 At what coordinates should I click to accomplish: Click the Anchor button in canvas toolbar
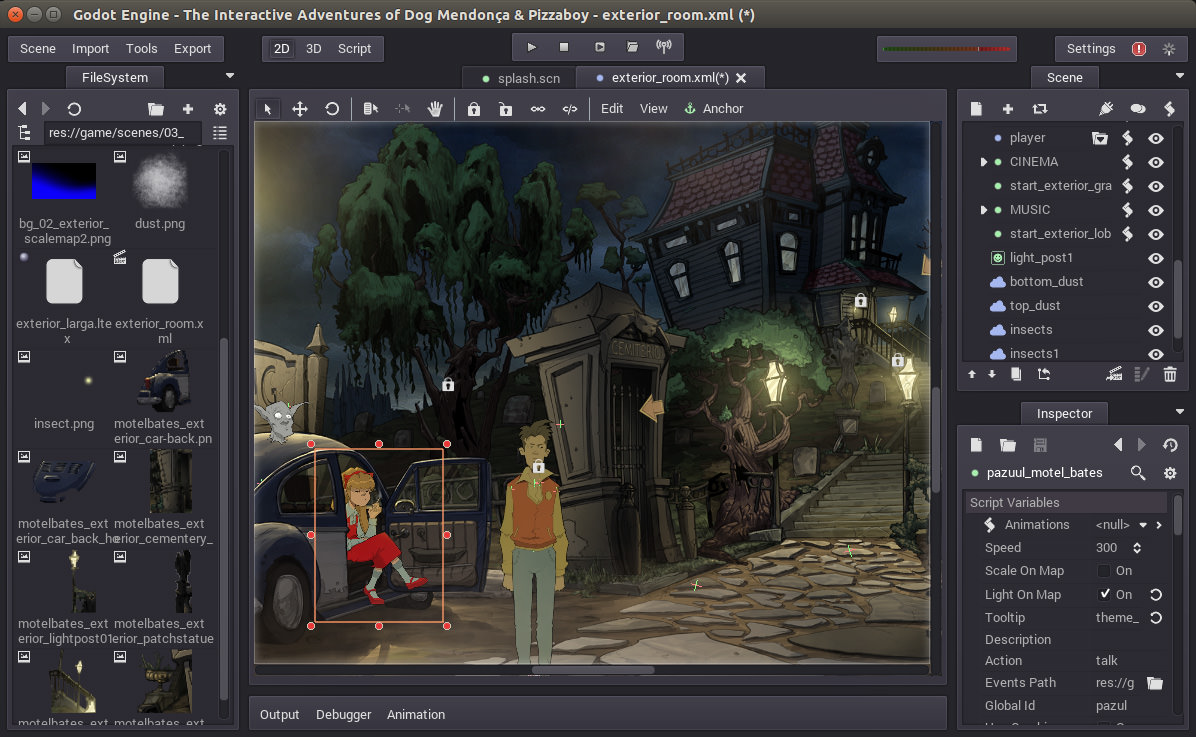pos(713,108)
